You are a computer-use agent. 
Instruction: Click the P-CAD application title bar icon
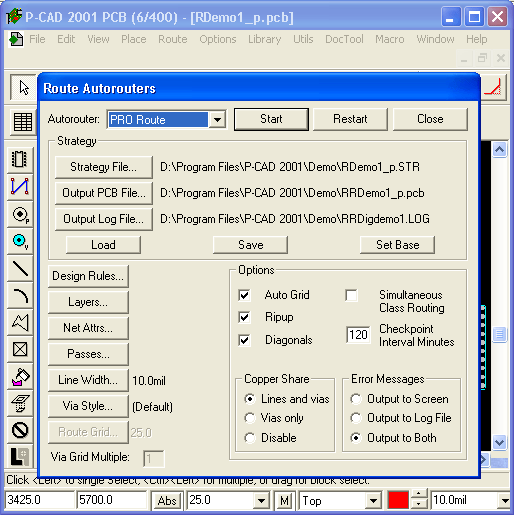[x=14, y=16]
